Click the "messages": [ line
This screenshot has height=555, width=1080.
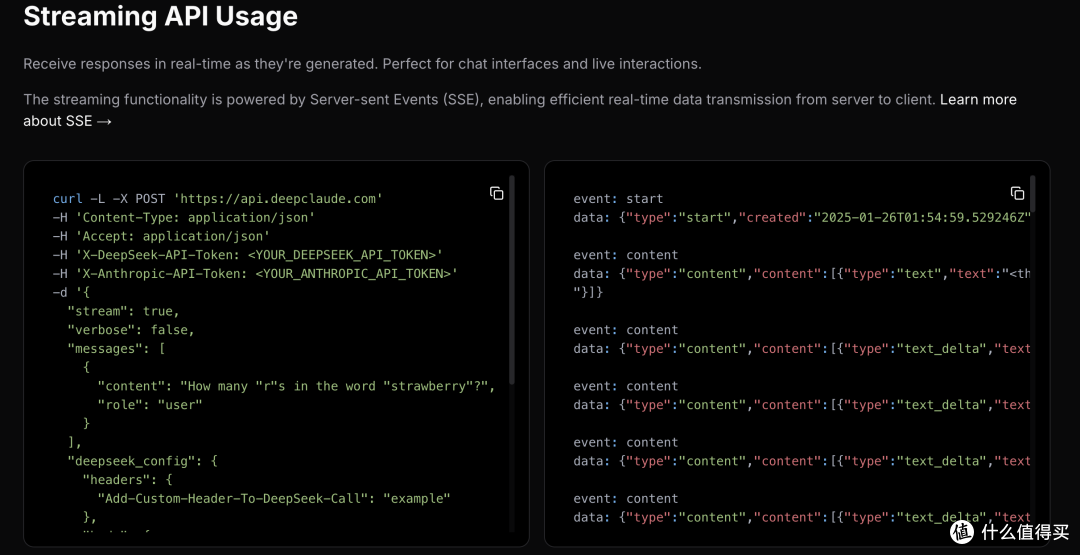coord(116,348)
